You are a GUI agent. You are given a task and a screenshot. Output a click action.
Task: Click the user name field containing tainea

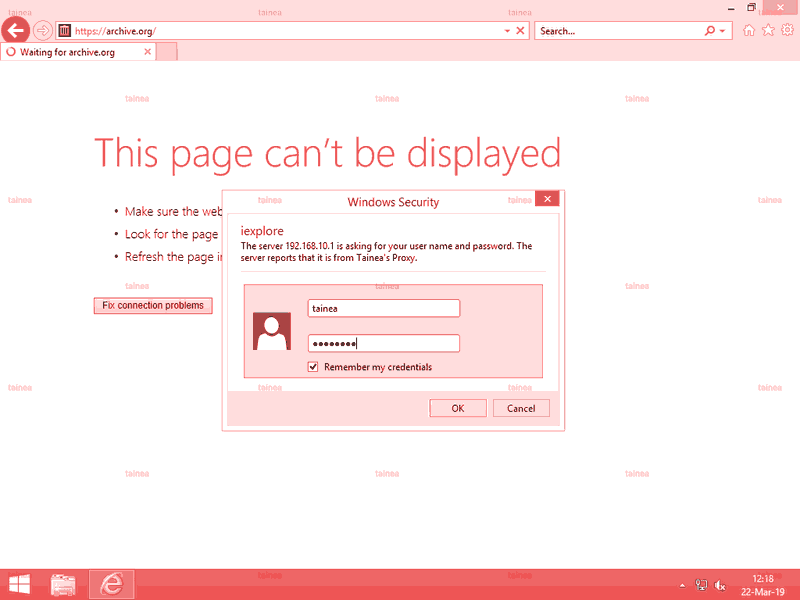coord(384,308)
